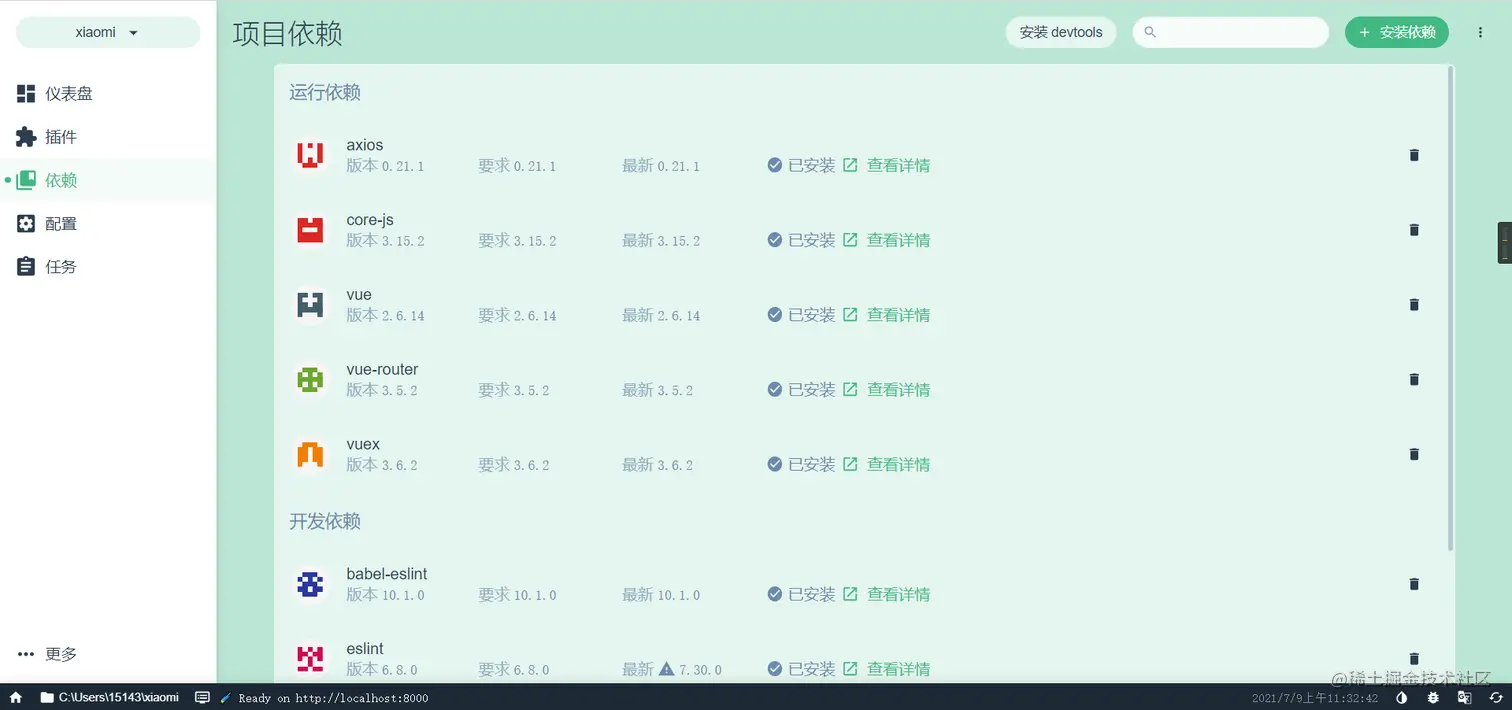Click the dependency list vertical scrollbar
The height and width of the screenshot is (710, 1512).
tap(1451, 308)
